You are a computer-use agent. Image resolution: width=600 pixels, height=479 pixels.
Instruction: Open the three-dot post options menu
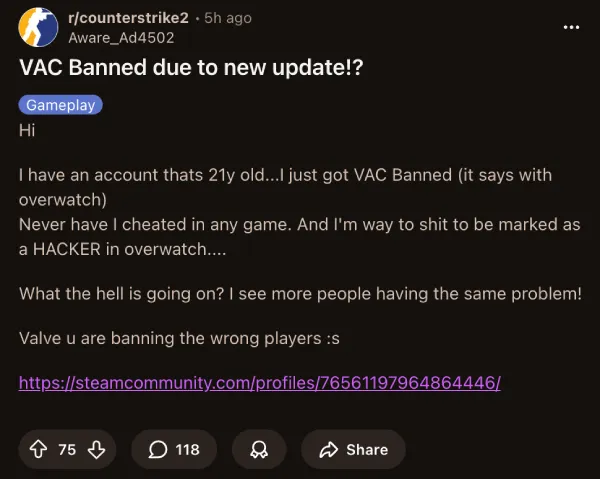pyautogui.click(x=571, y=27)
